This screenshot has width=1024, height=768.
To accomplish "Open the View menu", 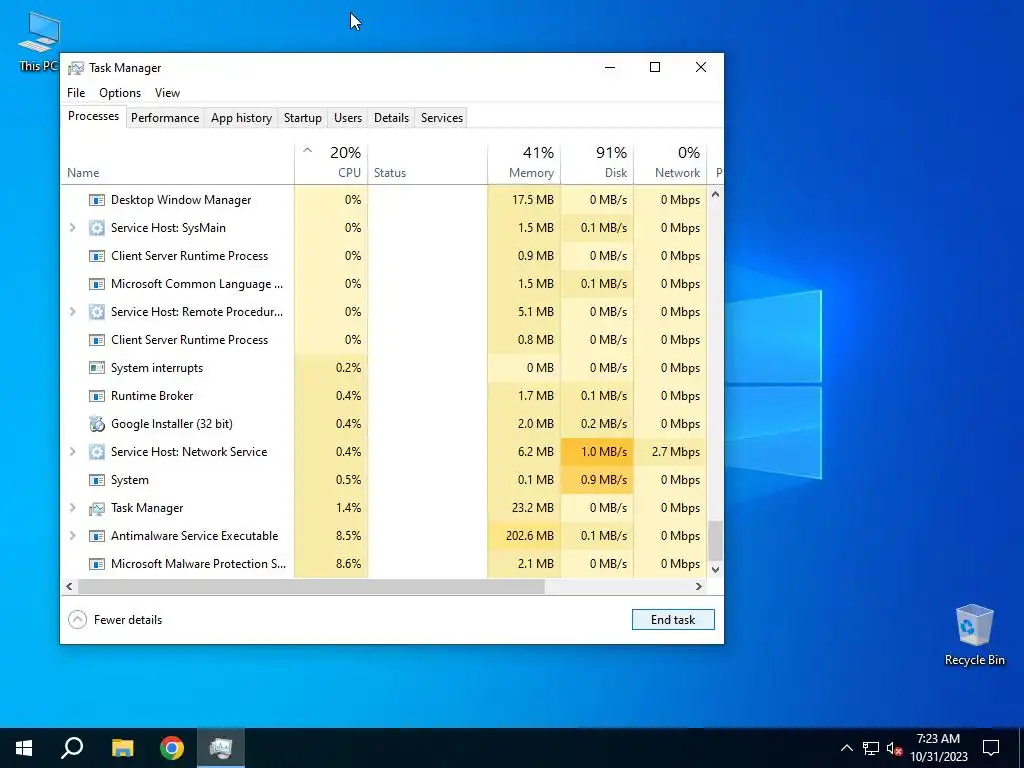I will point(167,93).
